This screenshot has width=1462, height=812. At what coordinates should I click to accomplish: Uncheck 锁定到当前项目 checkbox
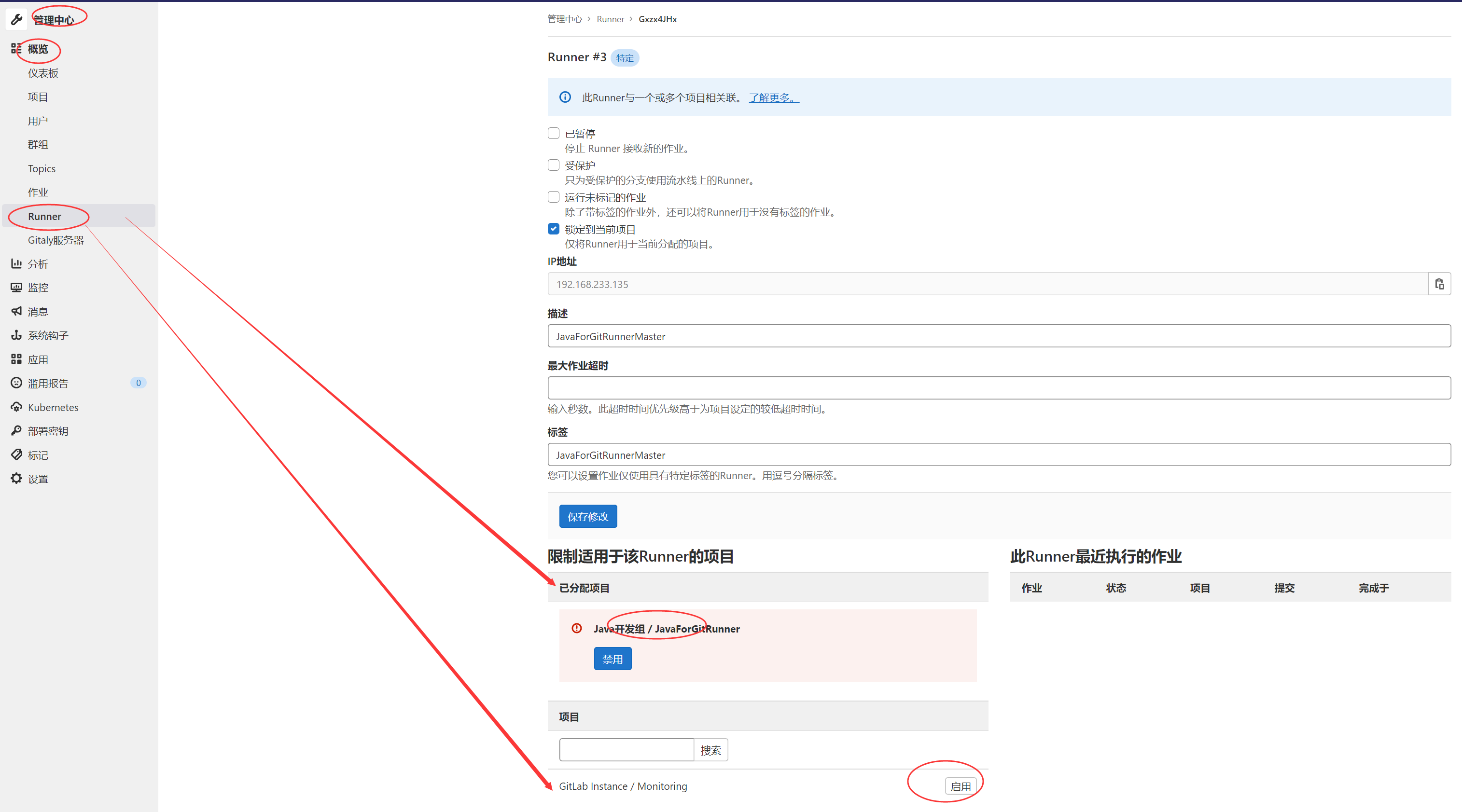click(x=553, y=229)
